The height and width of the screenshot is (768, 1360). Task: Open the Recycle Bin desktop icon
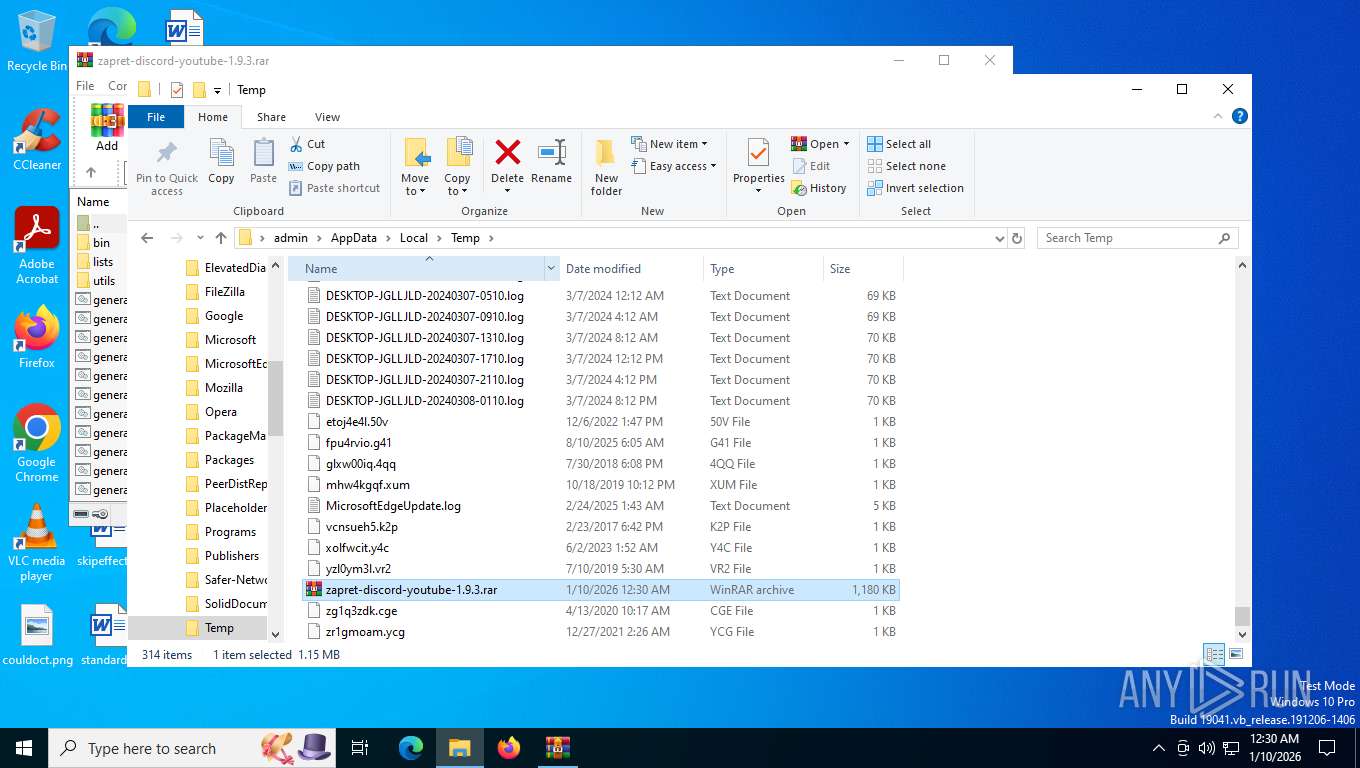point(37,41)
